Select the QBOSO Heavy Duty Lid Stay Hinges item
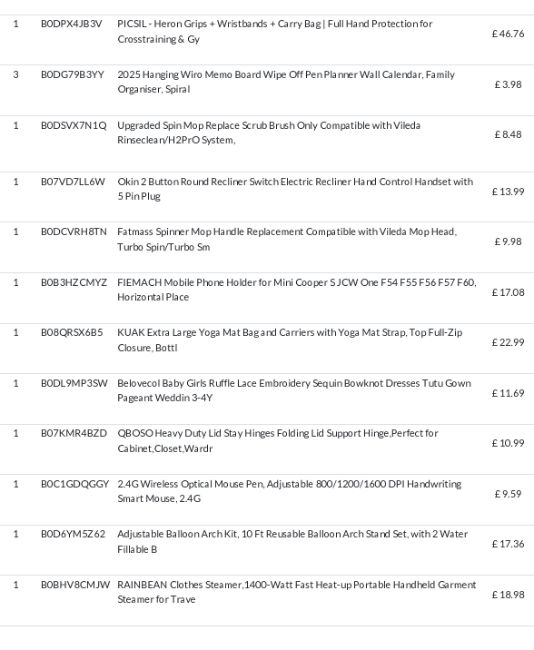534x650 pixels. 277,441
